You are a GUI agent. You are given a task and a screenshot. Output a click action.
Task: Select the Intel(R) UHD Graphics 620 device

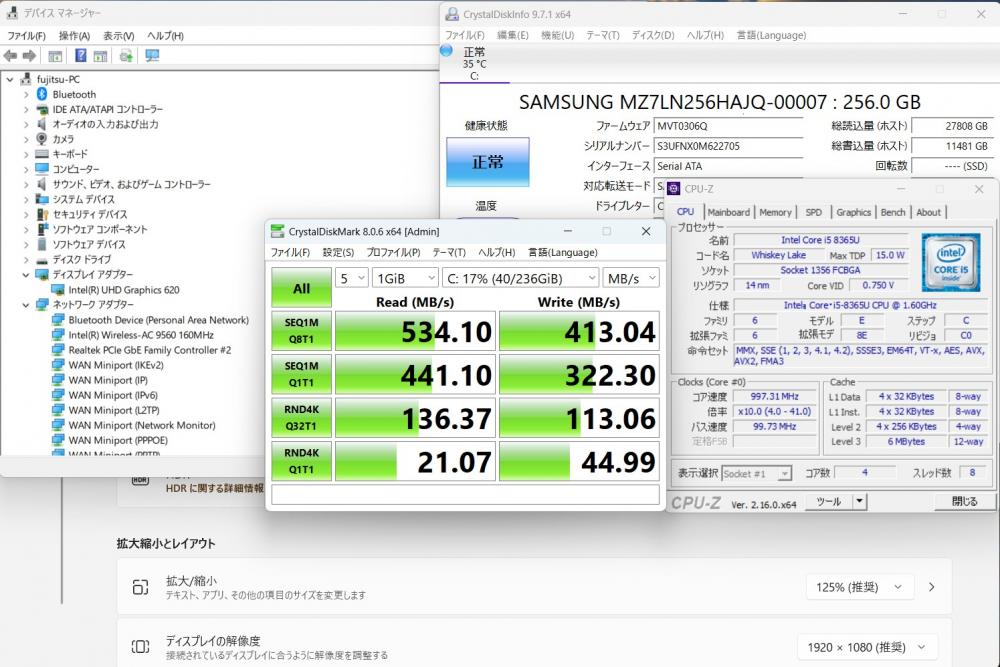click(124, 290)
